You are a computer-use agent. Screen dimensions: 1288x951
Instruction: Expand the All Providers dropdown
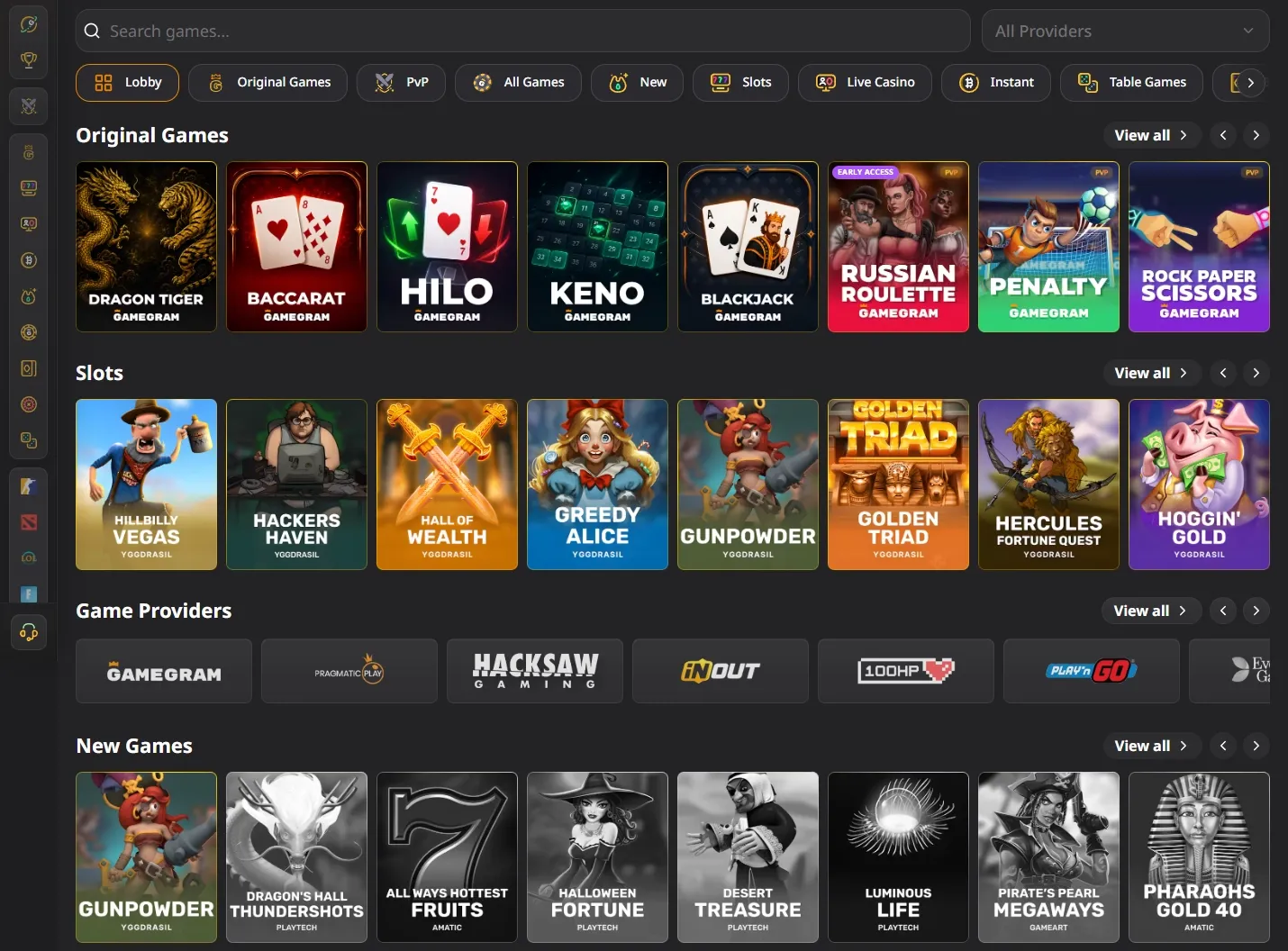point(1125,31)
